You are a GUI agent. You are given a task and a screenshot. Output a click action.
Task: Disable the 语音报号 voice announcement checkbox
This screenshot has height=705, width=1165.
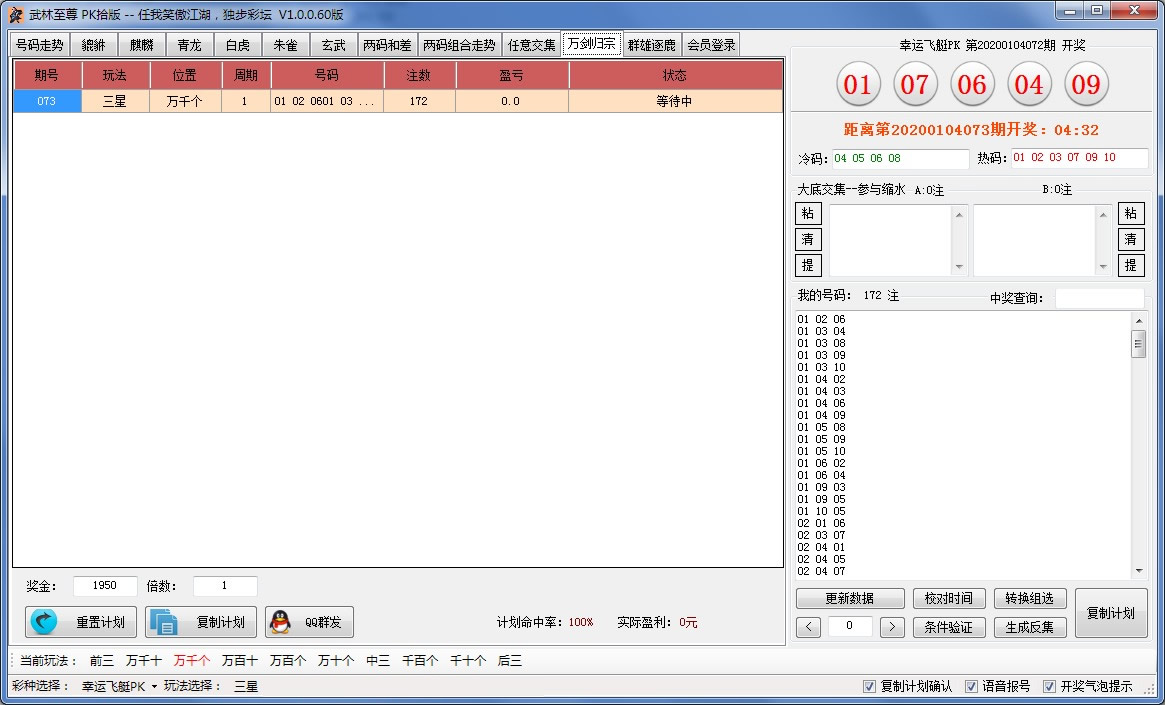[x=971, y=687]
